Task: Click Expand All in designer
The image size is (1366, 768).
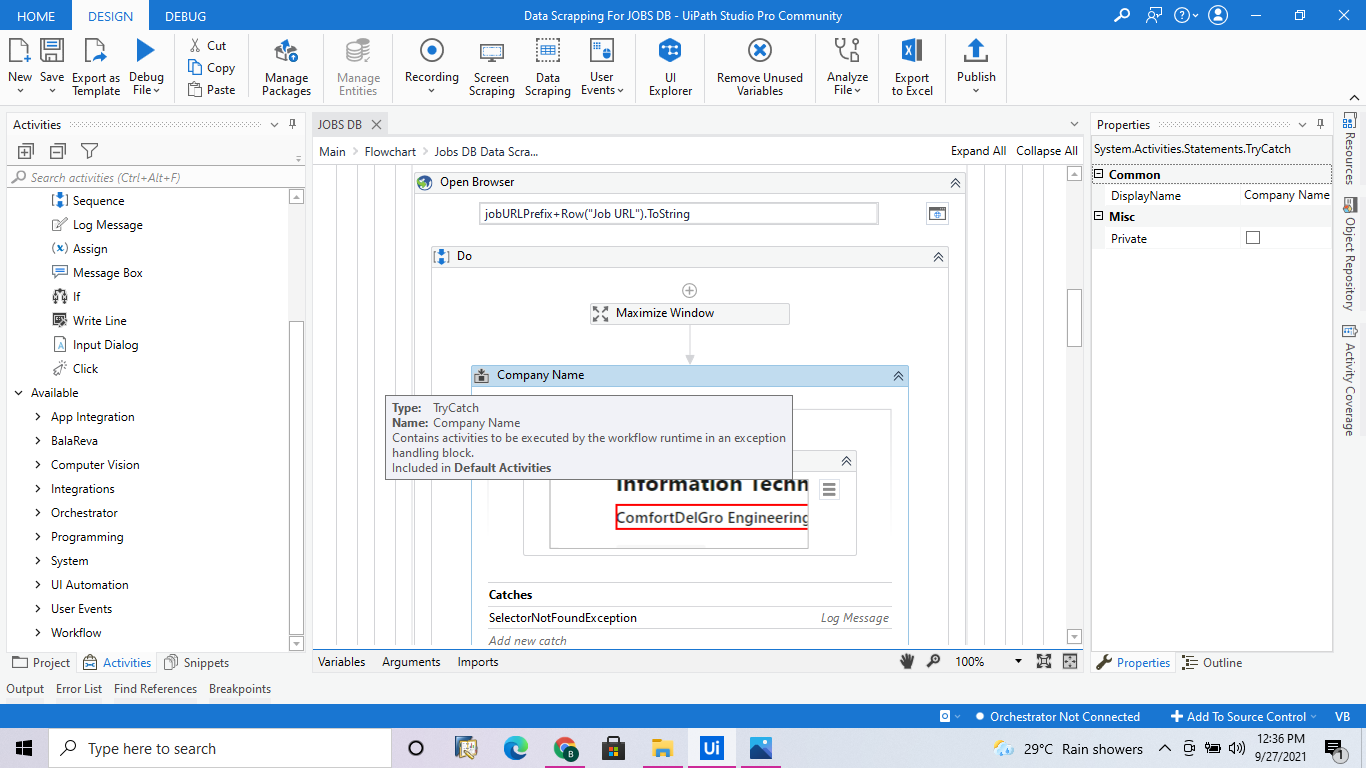Action: [x=978, y=151]
